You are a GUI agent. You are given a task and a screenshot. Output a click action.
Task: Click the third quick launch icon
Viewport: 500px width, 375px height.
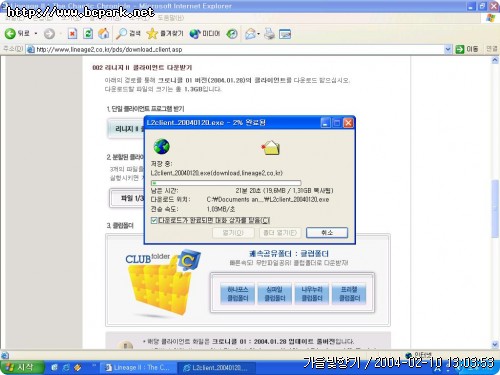tap(78, 367)
